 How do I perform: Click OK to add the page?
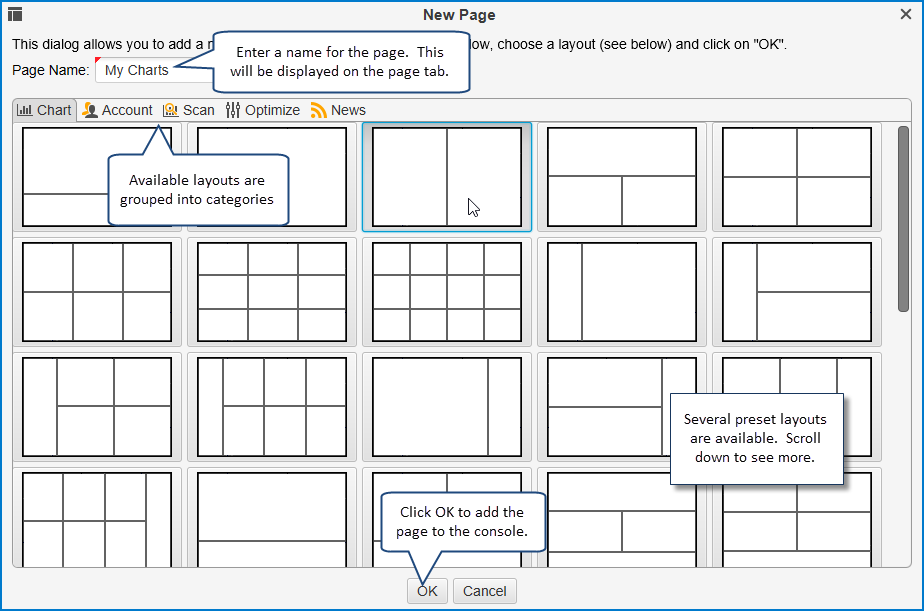coord(427,591)
